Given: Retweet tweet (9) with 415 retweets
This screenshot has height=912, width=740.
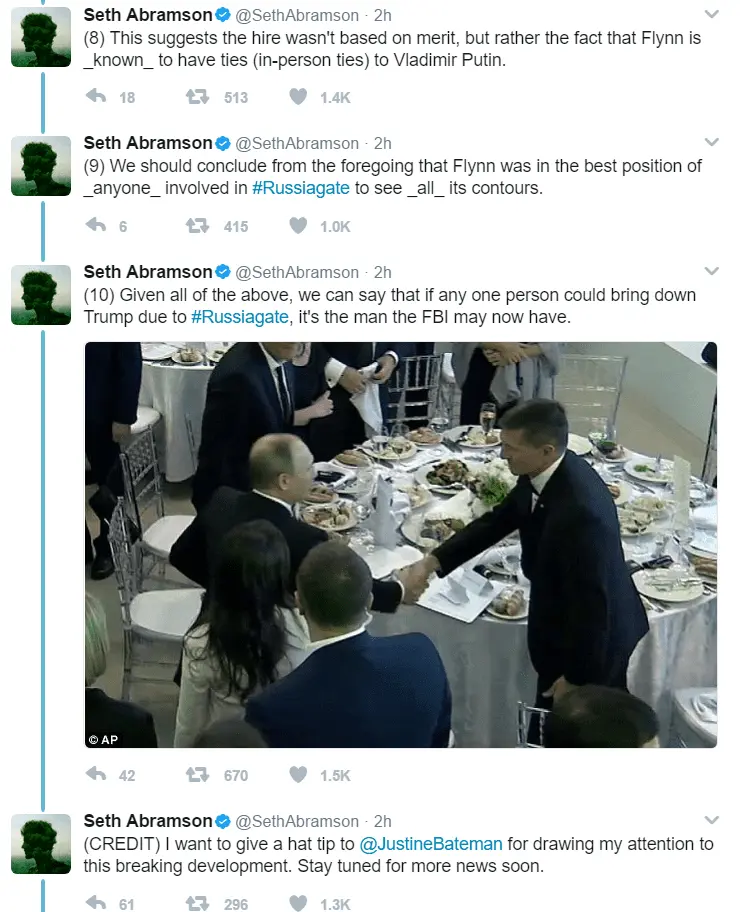Looking at the screenshot, I should [198, 226].
